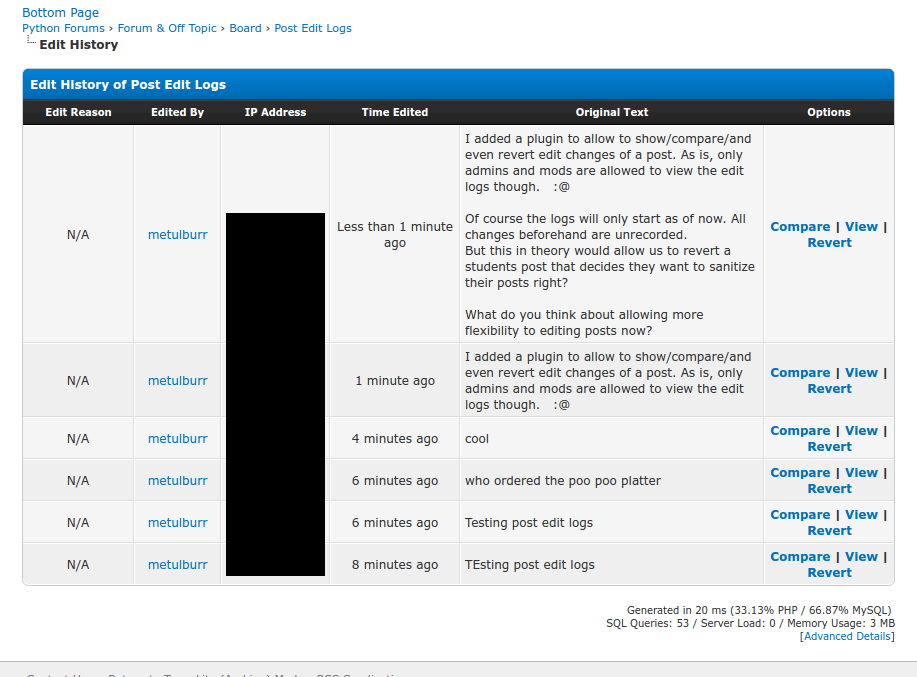
Task: Compare the edit made 1 minute ago
Action: tap(800, 373)
